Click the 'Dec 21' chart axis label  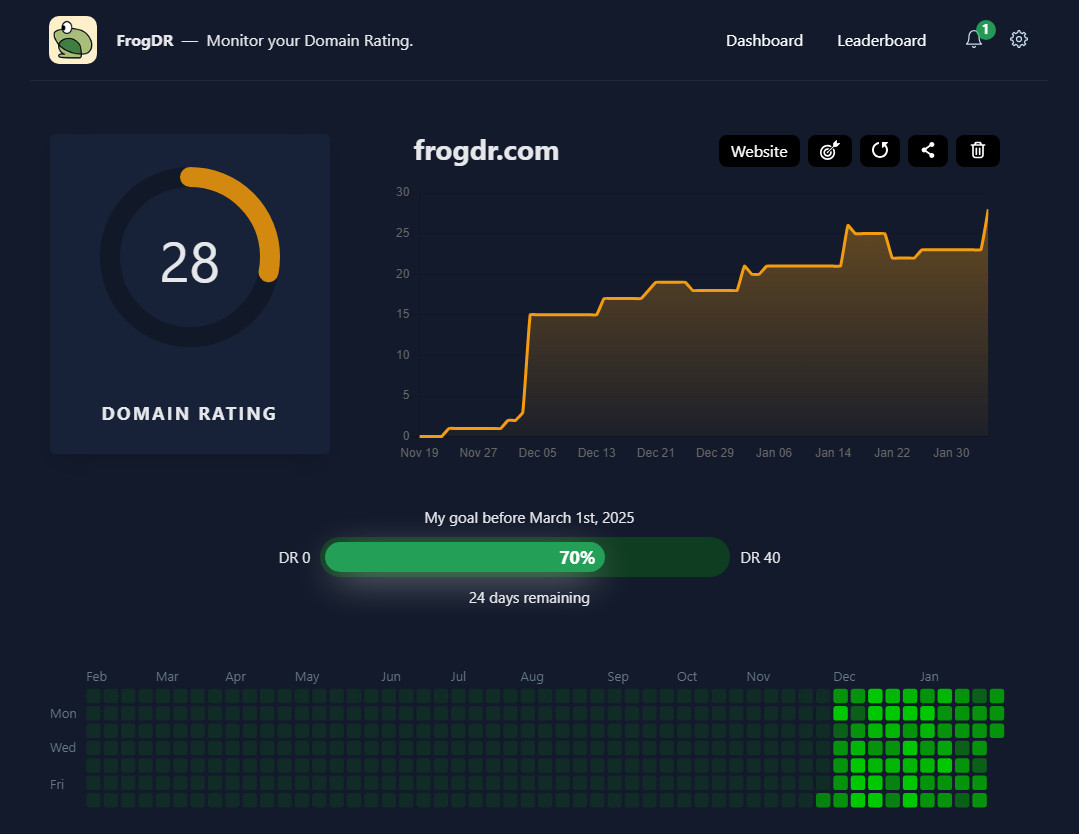[656, 453]
